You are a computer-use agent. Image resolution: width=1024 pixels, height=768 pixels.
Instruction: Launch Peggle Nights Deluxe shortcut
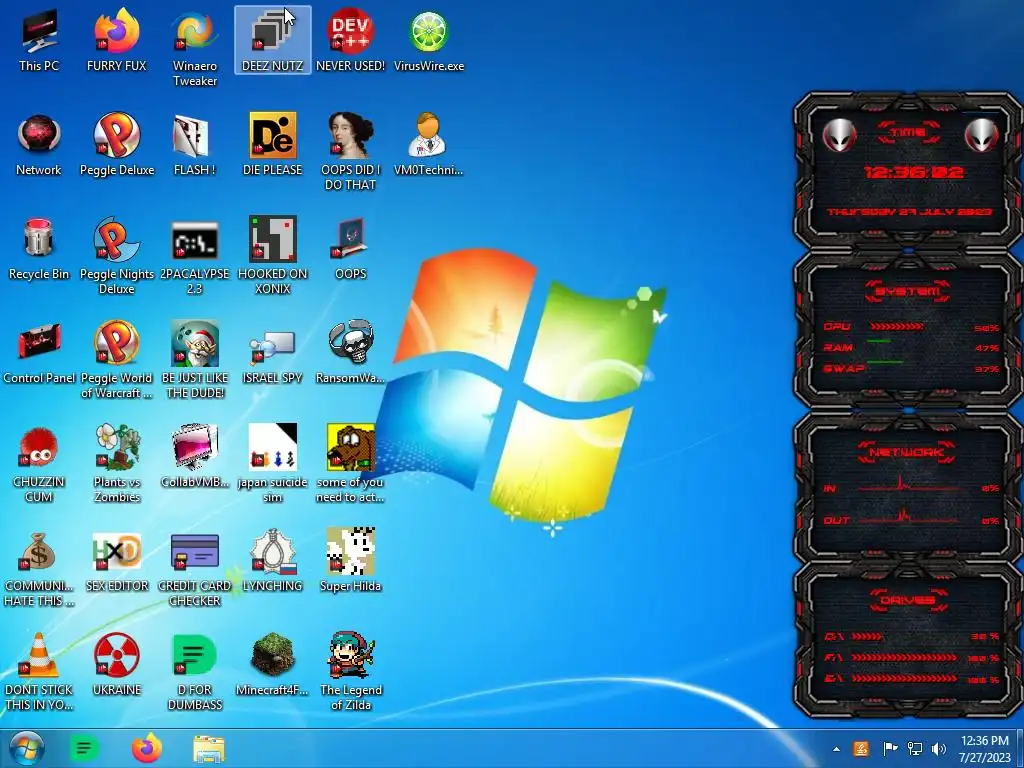click(117, 255)
